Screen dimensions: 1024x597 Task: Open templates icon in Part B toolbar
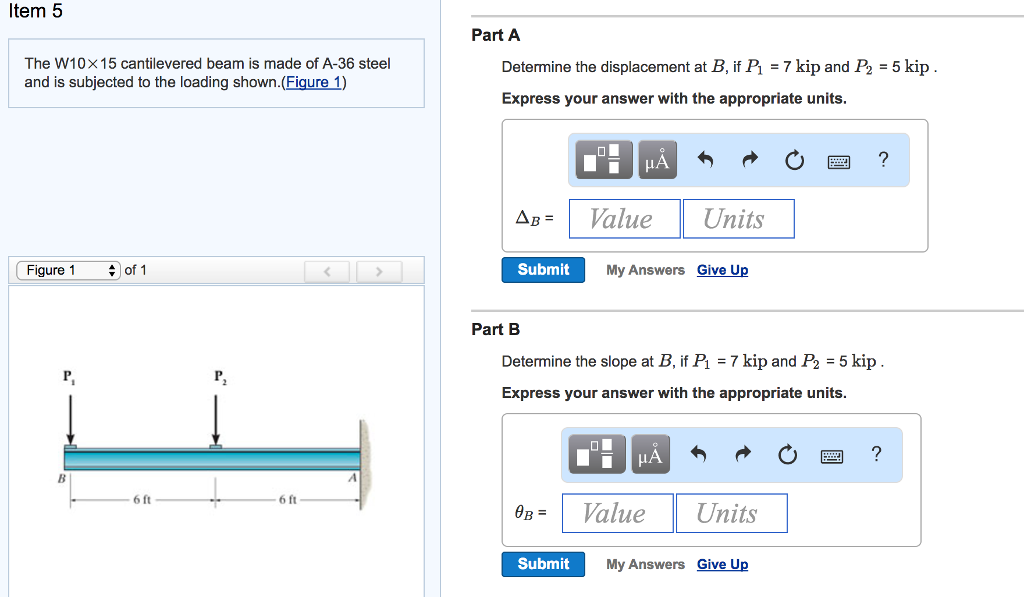597,454
